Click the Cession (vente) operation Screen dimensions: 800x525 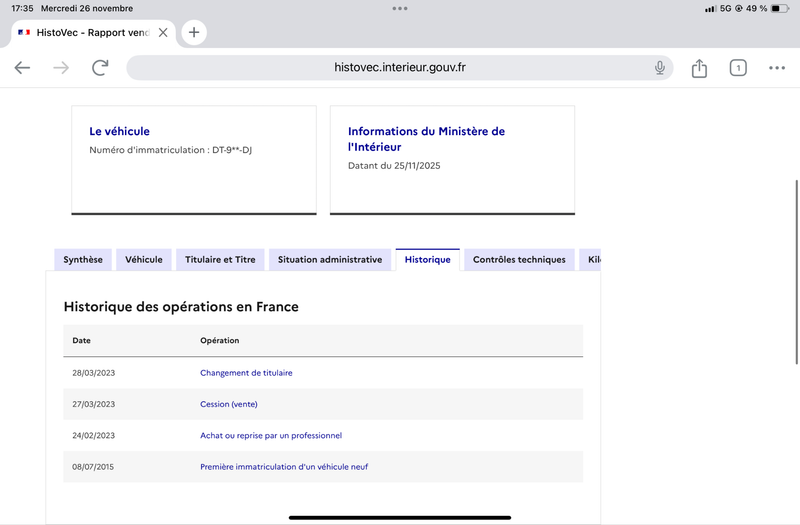click(228, 404)
